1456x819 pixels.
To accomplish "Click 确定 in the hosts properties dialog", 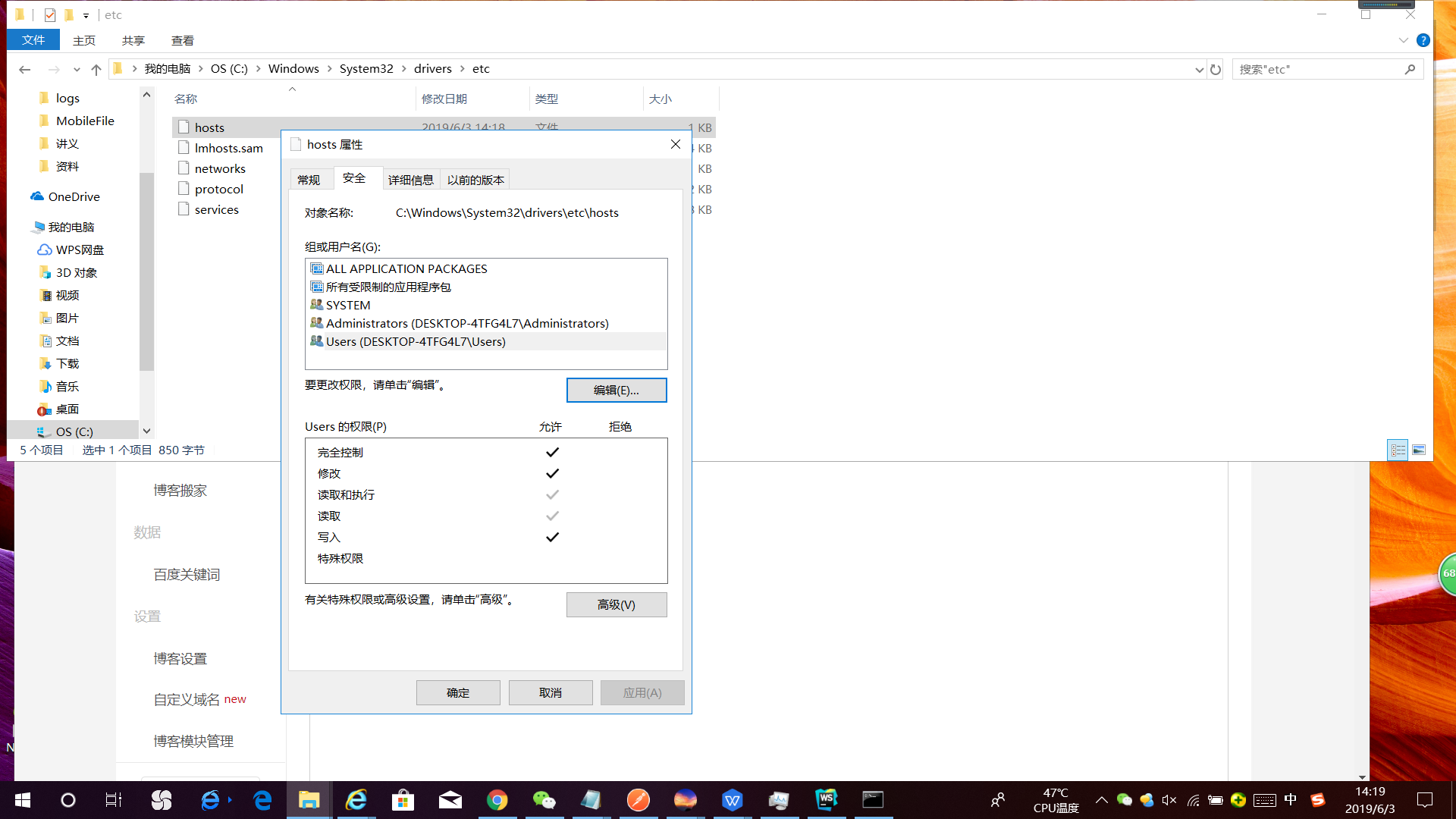I will click(458, 692).
